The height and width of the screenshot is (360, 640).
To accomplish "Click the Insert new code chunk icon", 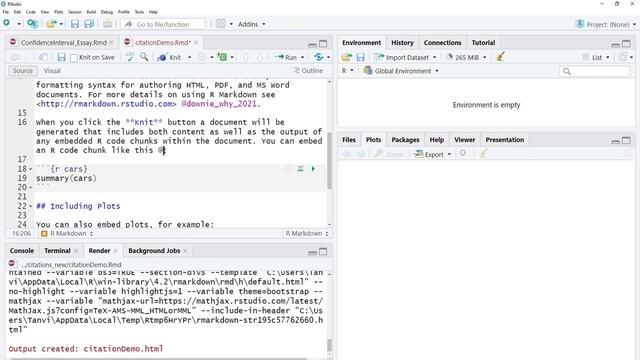I will click(222, 57).
